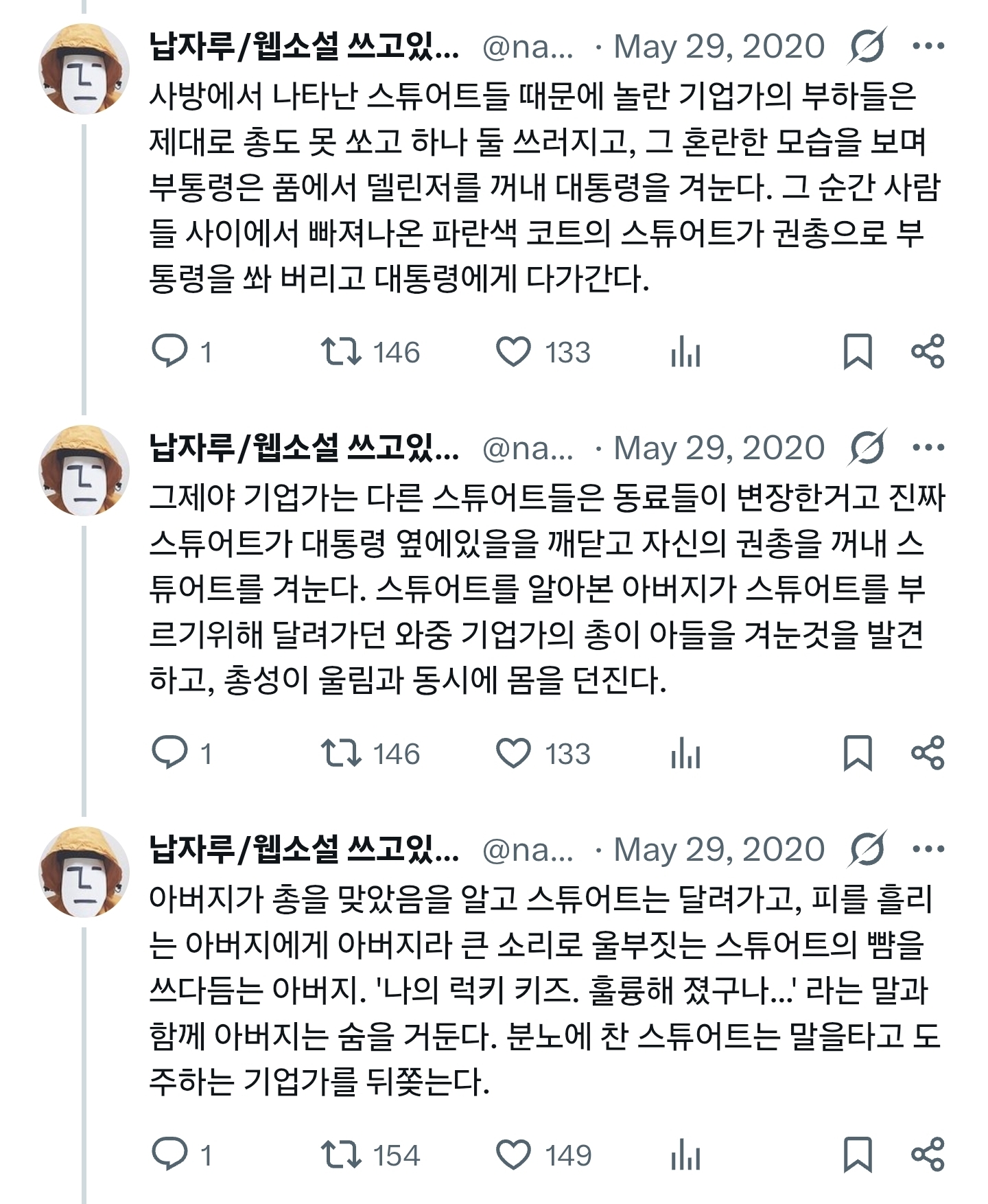Like the third tweet with 149 likes
Image resolution: width=988 pixels, height=1204 pixels.
[x=513, y=1155]
